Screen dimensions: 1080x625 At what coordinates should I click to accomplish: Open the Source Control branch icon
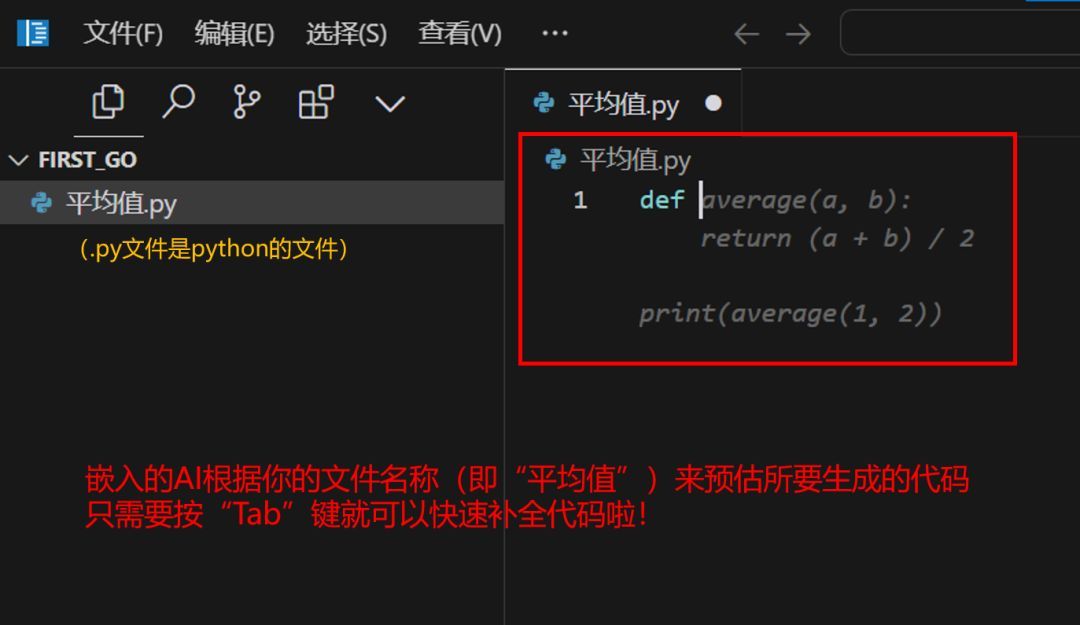click(x=247, y=101)
